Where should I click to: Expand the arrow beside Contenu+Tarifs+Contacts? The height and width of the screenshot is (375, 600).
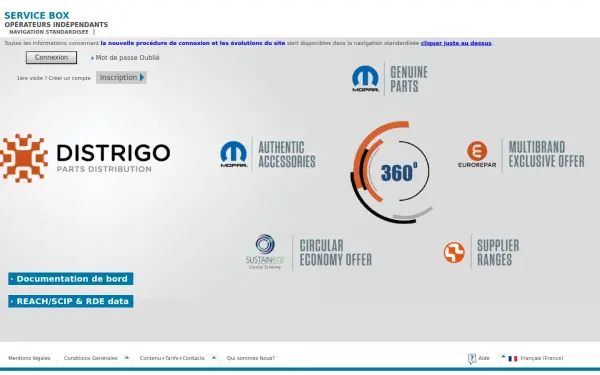(214, 358)
